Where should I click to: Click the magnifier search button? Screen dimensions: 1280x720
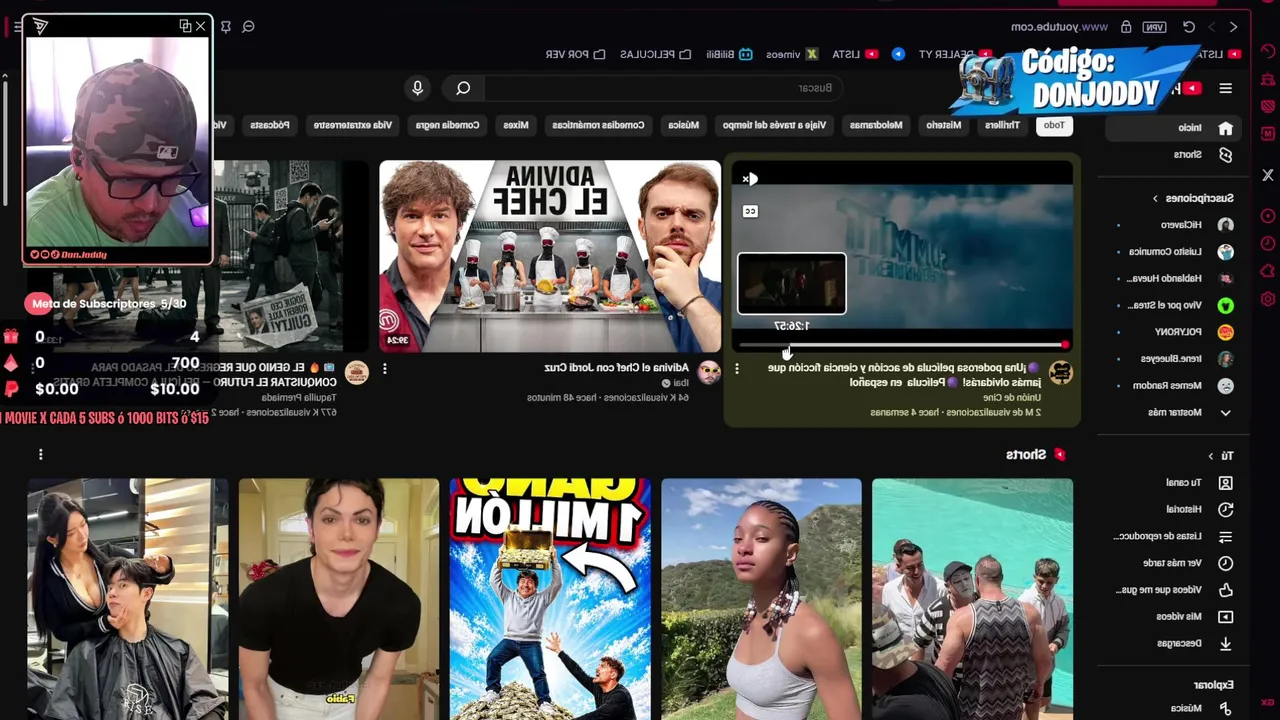tap(463, 88)
